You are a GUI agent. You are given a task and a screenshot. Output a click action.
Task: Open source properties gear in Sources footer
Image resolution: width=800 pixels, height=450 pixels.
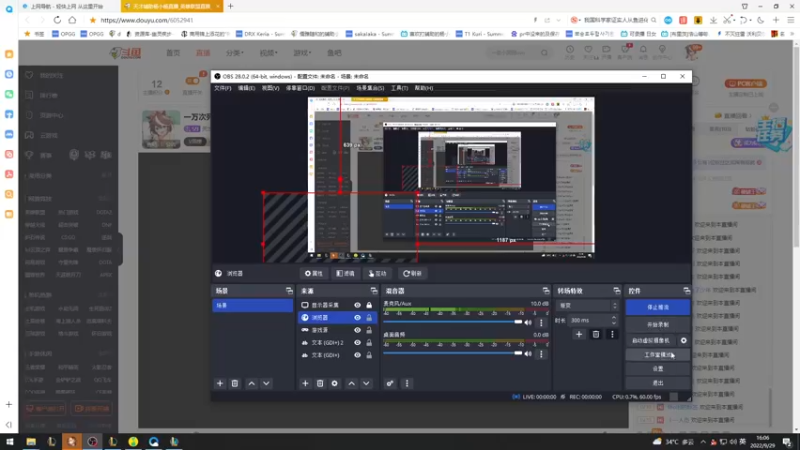(x=335, y=383)
